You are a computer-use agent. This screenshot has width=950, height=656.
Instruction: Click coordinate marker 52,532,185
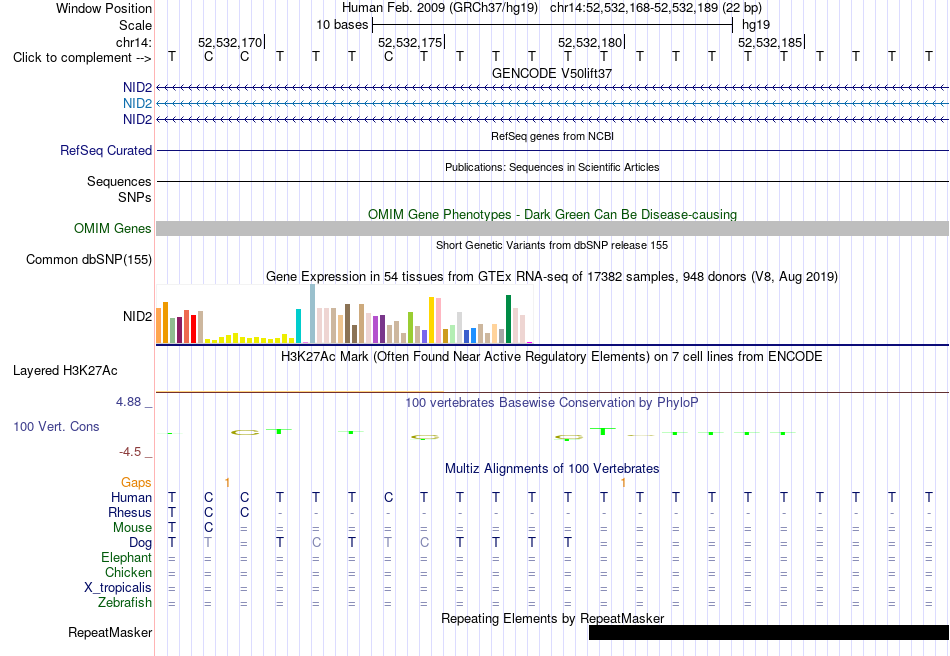click(x=769, y=42)
